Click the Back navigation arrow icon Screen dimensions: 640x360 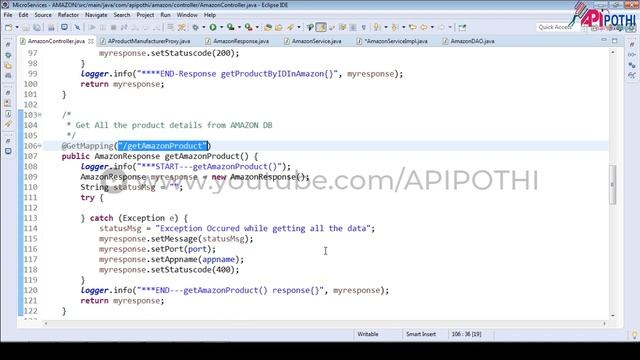coord(424,27)
